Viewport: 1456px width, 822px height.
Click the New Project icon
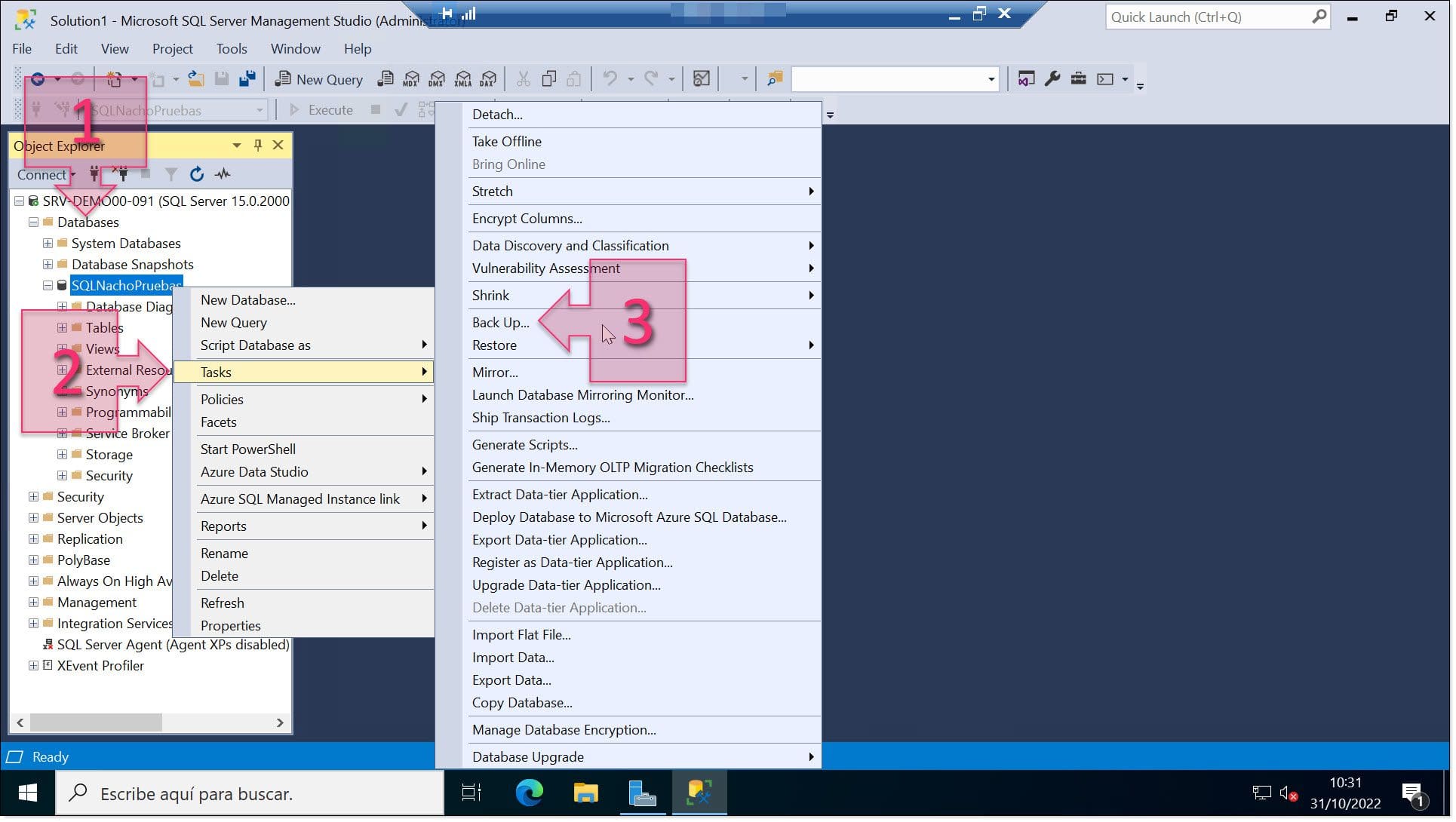tap(114, 78)
